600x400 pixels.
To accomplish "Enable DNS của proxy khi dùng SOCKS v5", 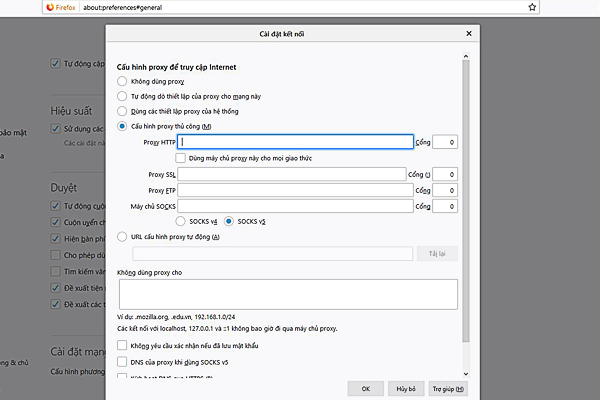I will (122, 361).
